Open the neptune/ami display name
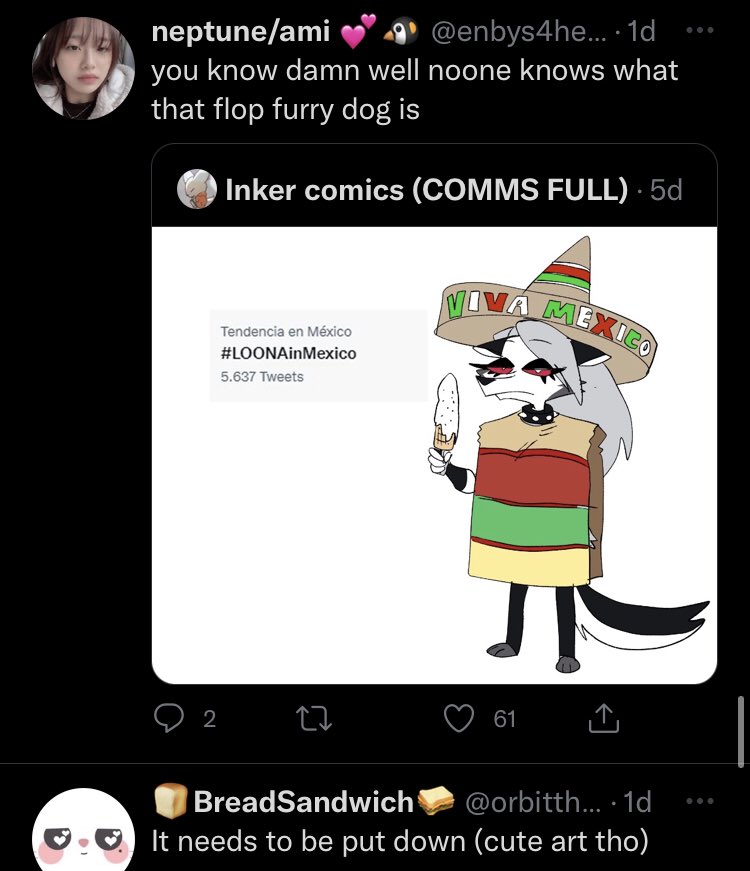The width and height of the screenshot is (750, 871). click(x=240, y=32)
